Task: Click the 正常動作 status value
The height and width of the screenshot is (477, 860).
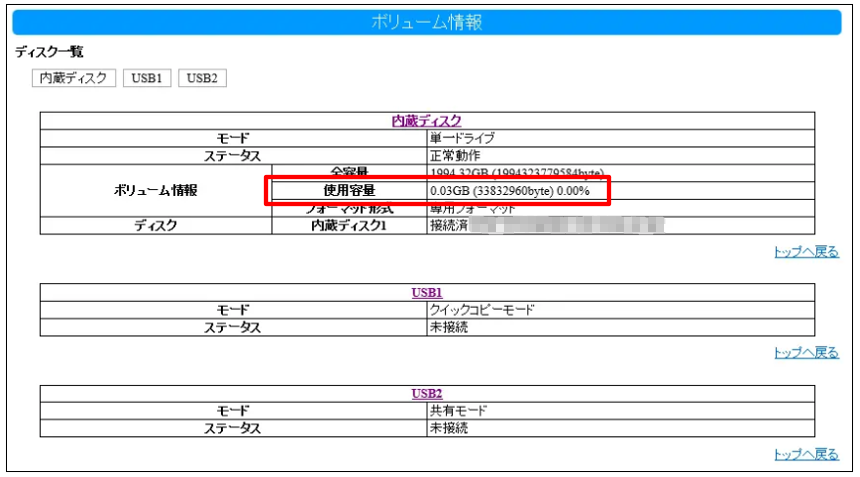Action: pyautogui.click(x=455, y=155)
